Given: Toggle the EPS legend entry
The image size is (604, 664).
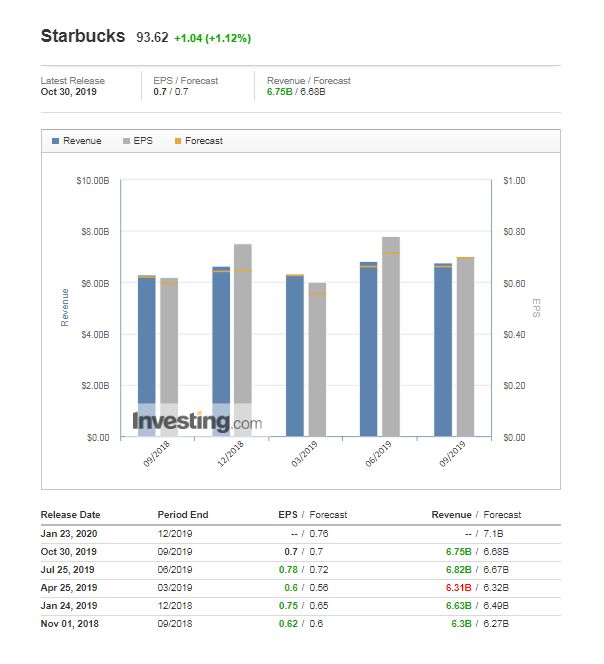Looking at the screenshot, I should pos(138,141).
